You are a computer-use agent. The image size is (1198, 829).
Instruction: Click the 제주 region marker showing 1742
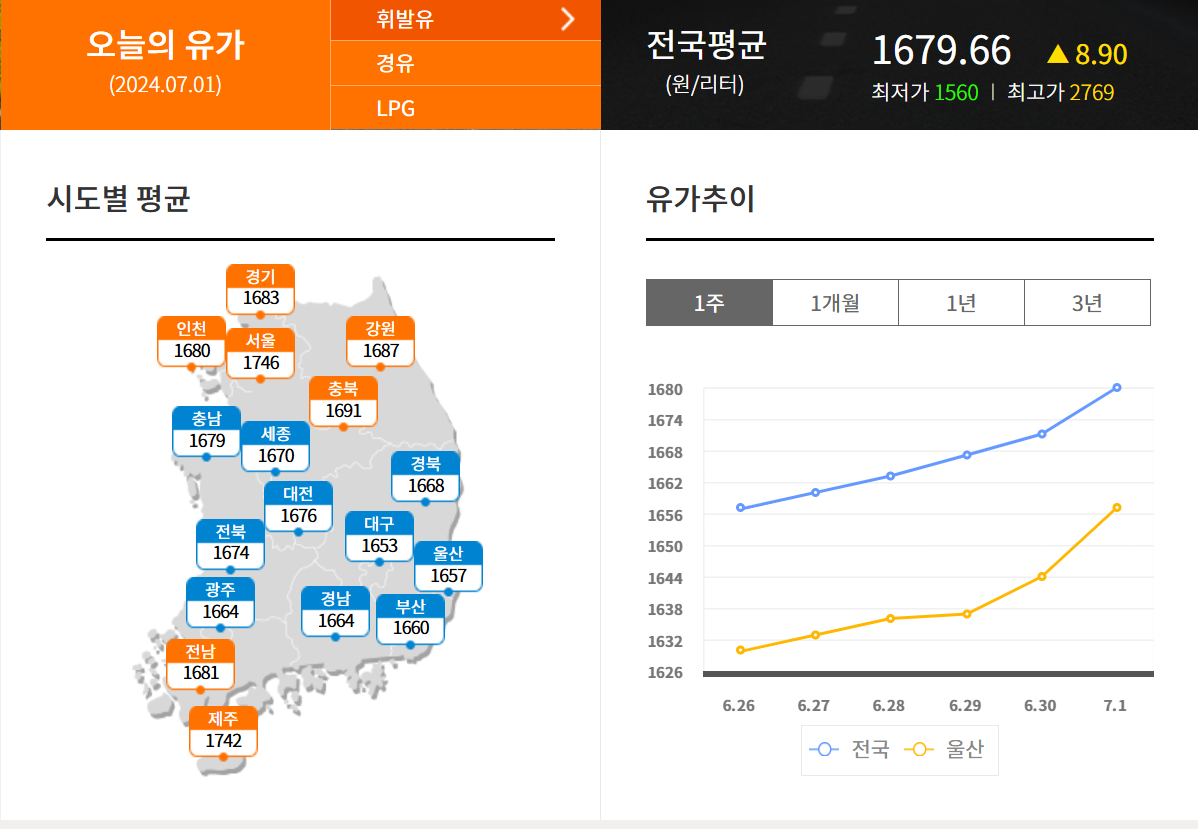coord(223,731)
